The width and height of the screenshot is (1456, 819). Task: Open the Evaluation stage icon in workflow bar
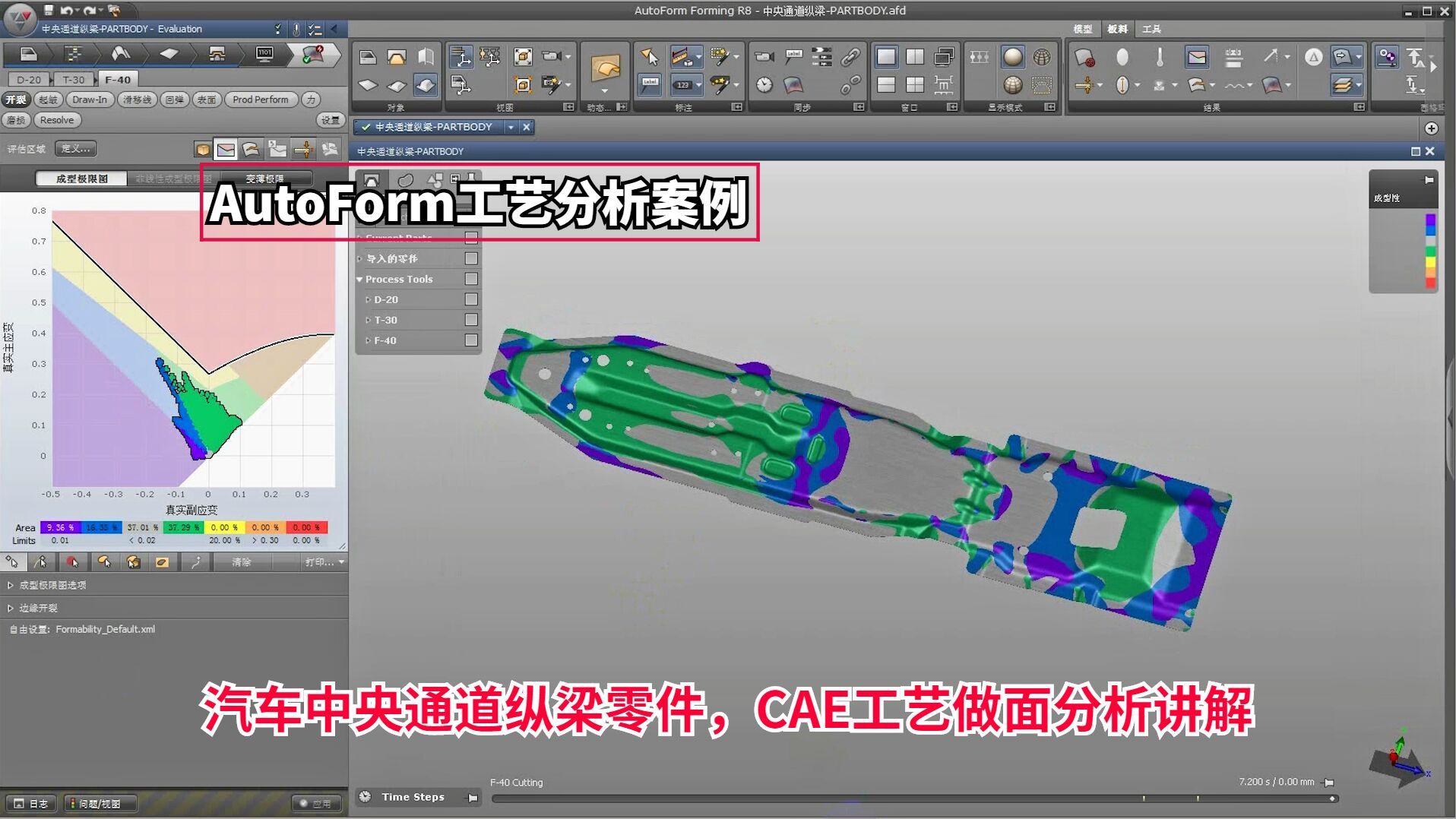(312, 54)
